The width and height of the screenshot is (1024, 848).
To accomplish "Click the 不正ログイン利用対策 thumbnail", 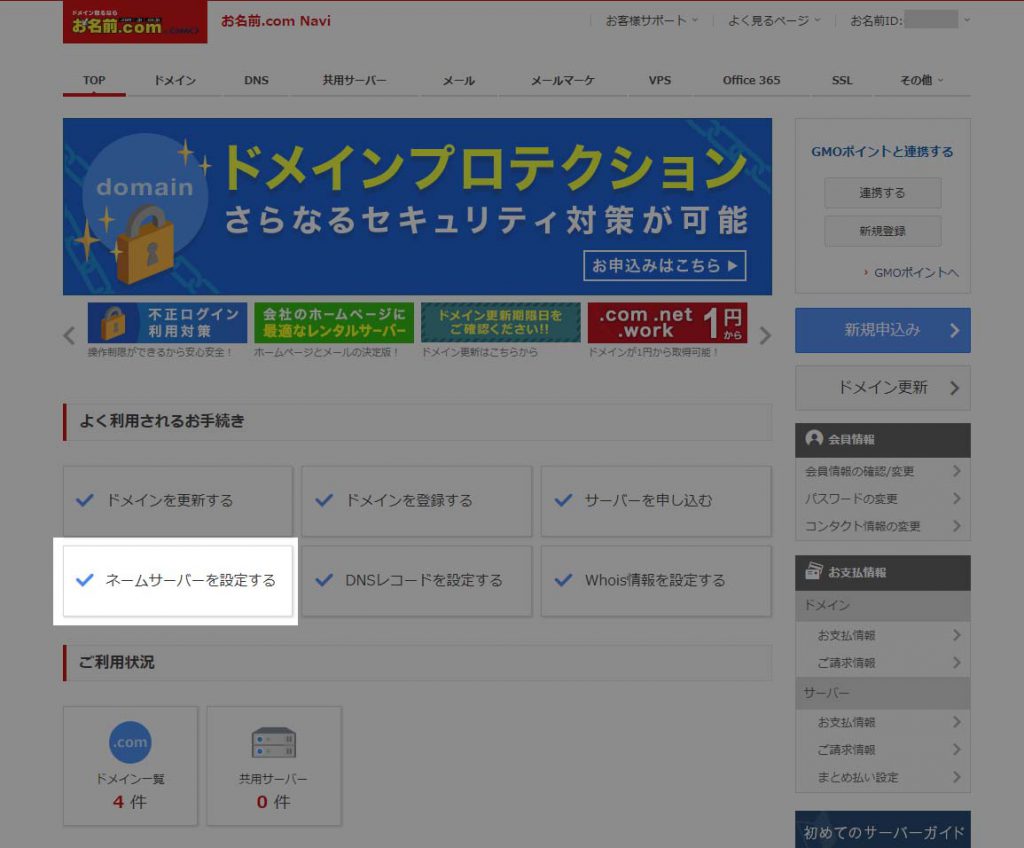I will pyautogui.click(x=167, y=322).
